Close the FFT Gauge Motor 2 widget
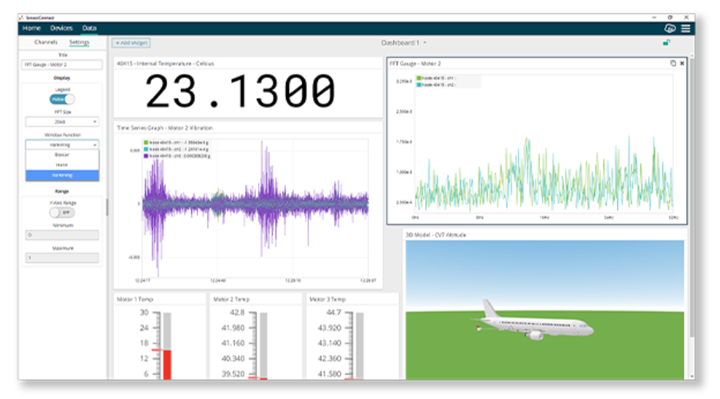This screenshot has height=399, width=720. click(682, 63)
